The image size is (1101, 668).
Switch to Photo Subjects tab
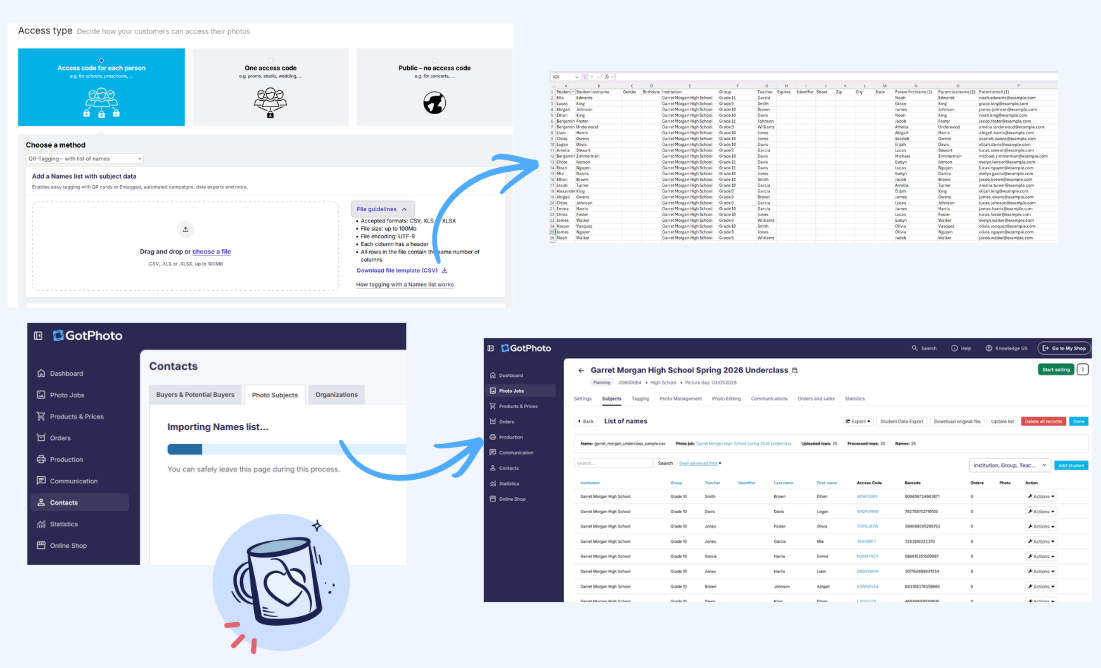275,395
